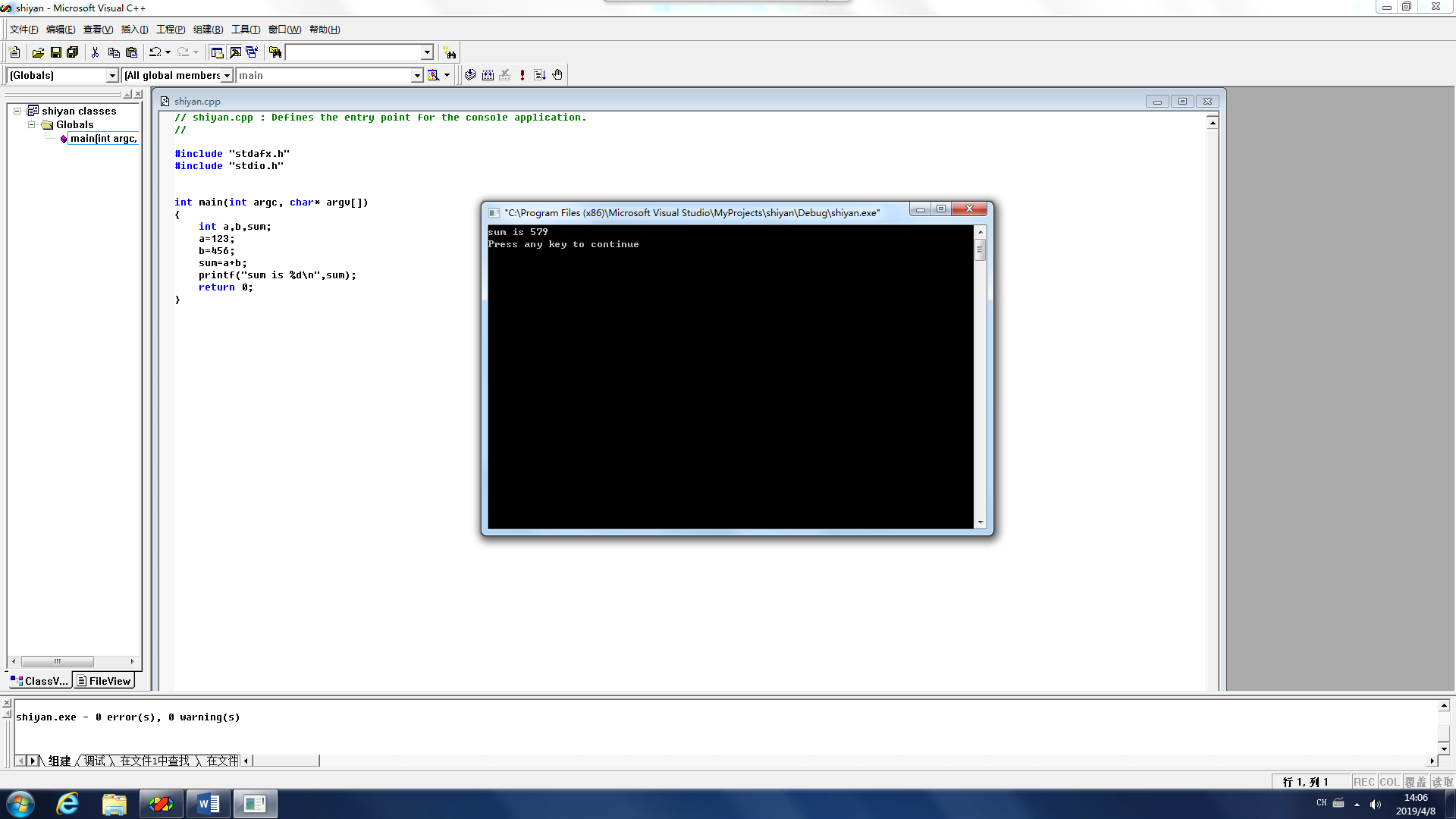This screenshot has width=1456, height=819.
Task: Open the main function dropdown
Action: (x=416, y=75)
